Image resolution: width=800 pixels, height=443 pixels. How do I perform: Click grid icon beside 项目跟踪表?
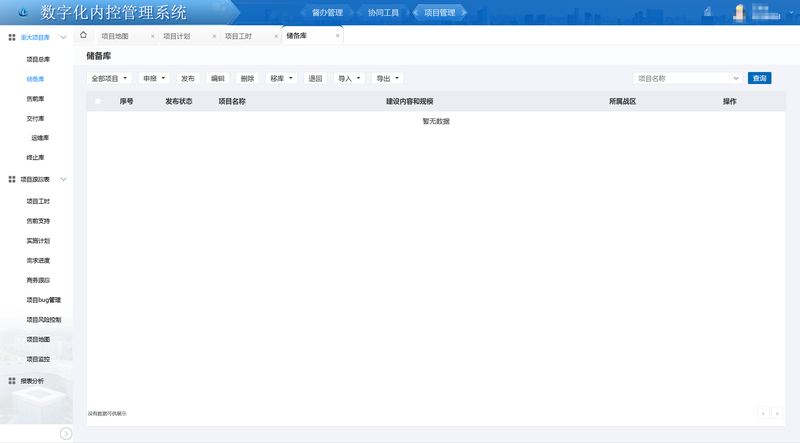tap(12, 179)
